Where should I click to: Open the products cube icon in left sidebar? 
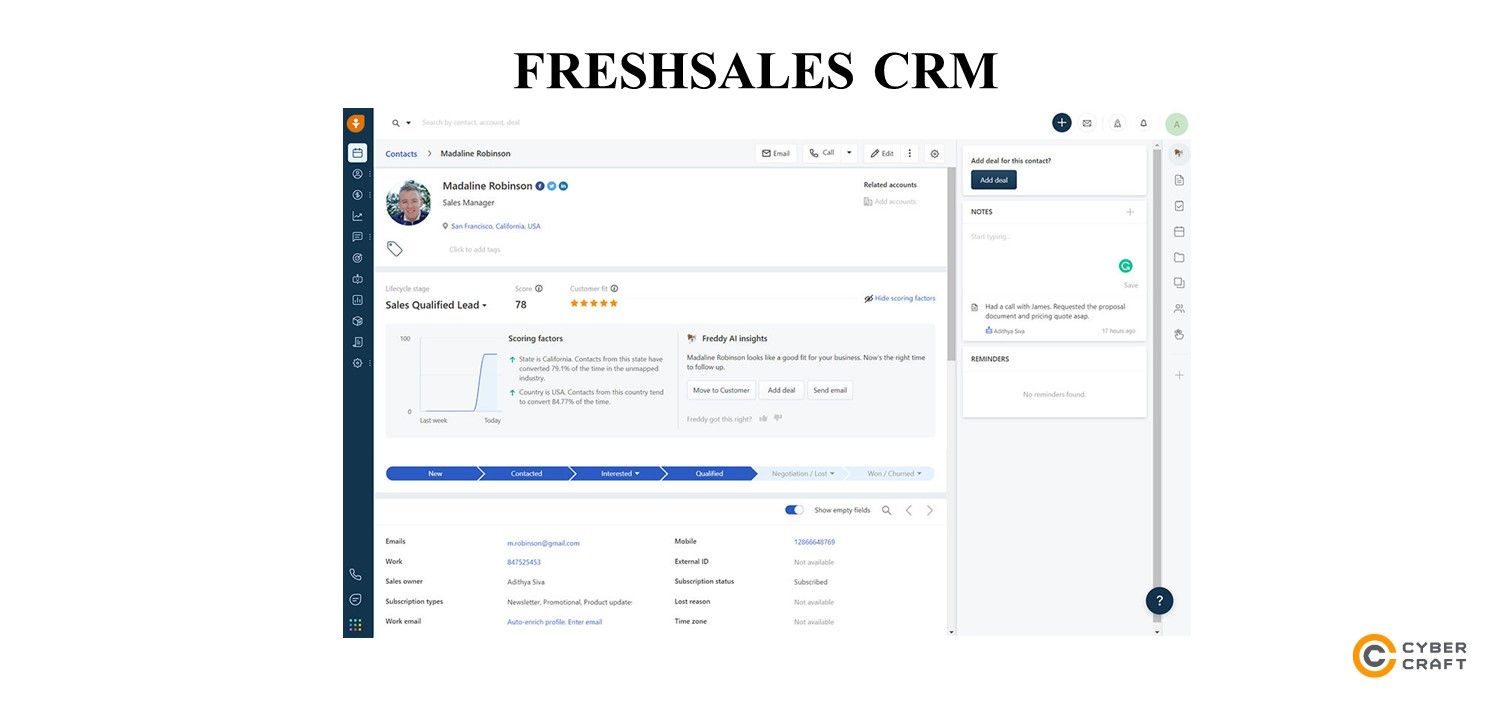coord(357,321)
